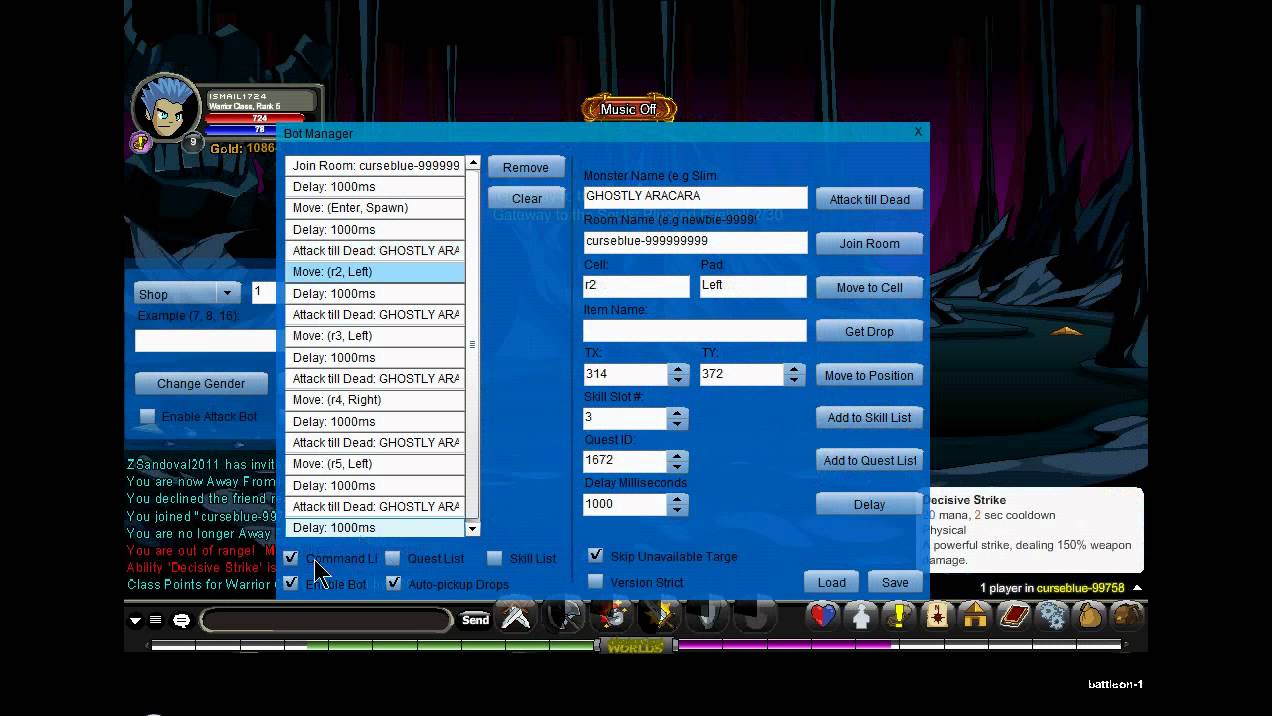
Task: Open the character silhouette icon
Action: [861, 617]
